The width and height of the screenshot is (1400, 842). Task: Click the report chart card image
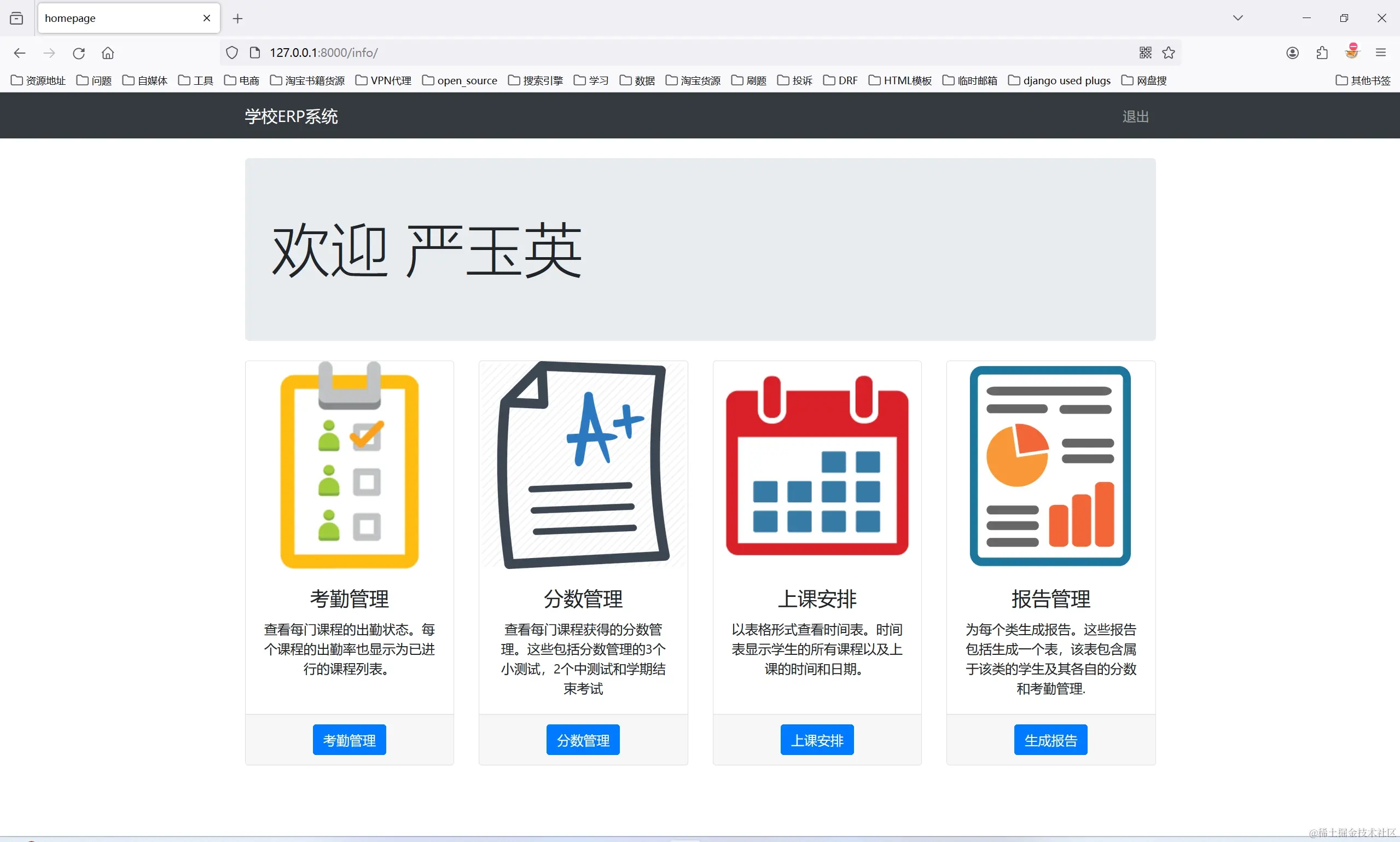(1050, 465)
